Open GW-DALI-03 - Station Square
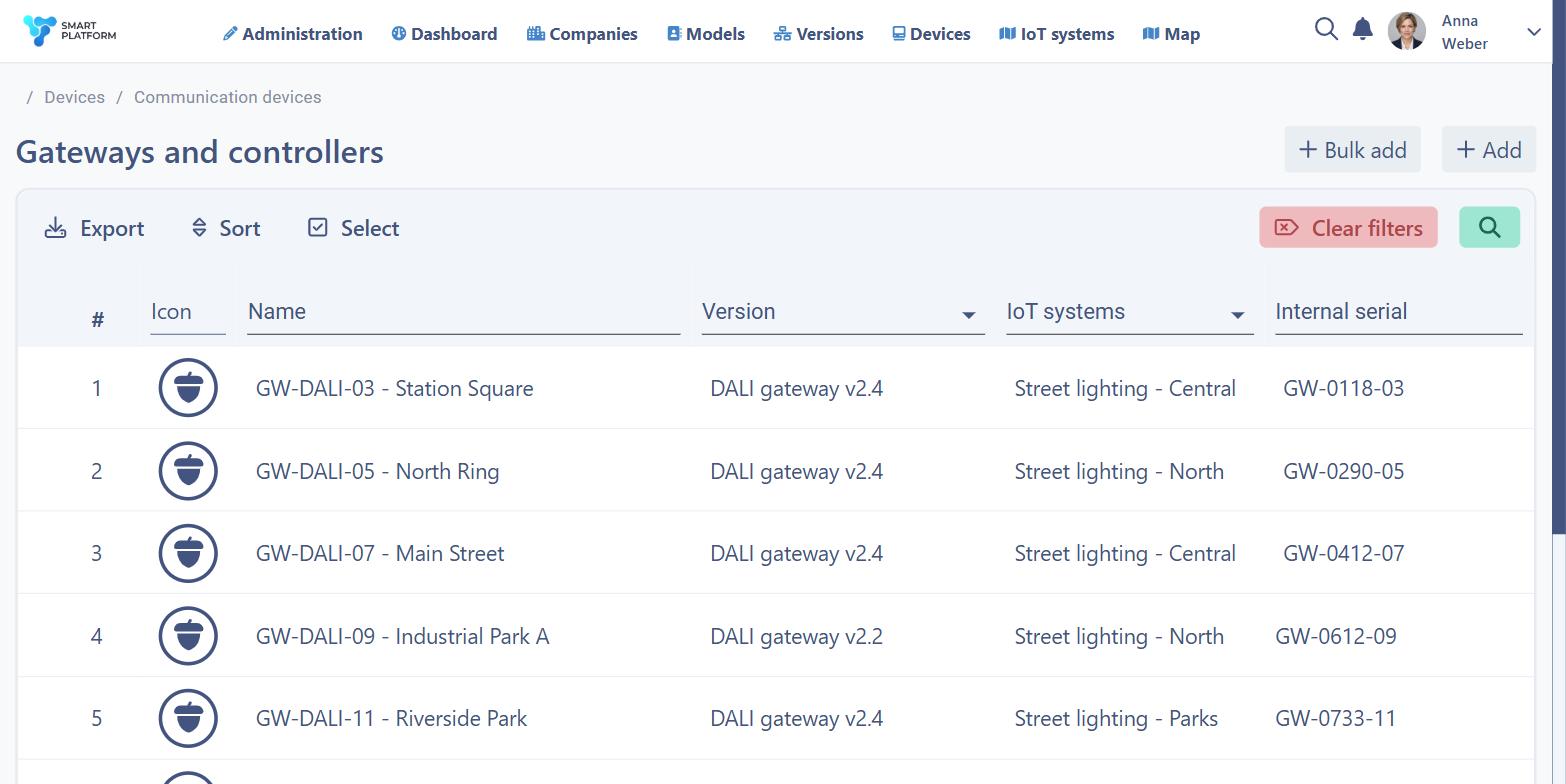Image resolution: width=1566 pixels, height=784 pixels. (x=394, y=389)
